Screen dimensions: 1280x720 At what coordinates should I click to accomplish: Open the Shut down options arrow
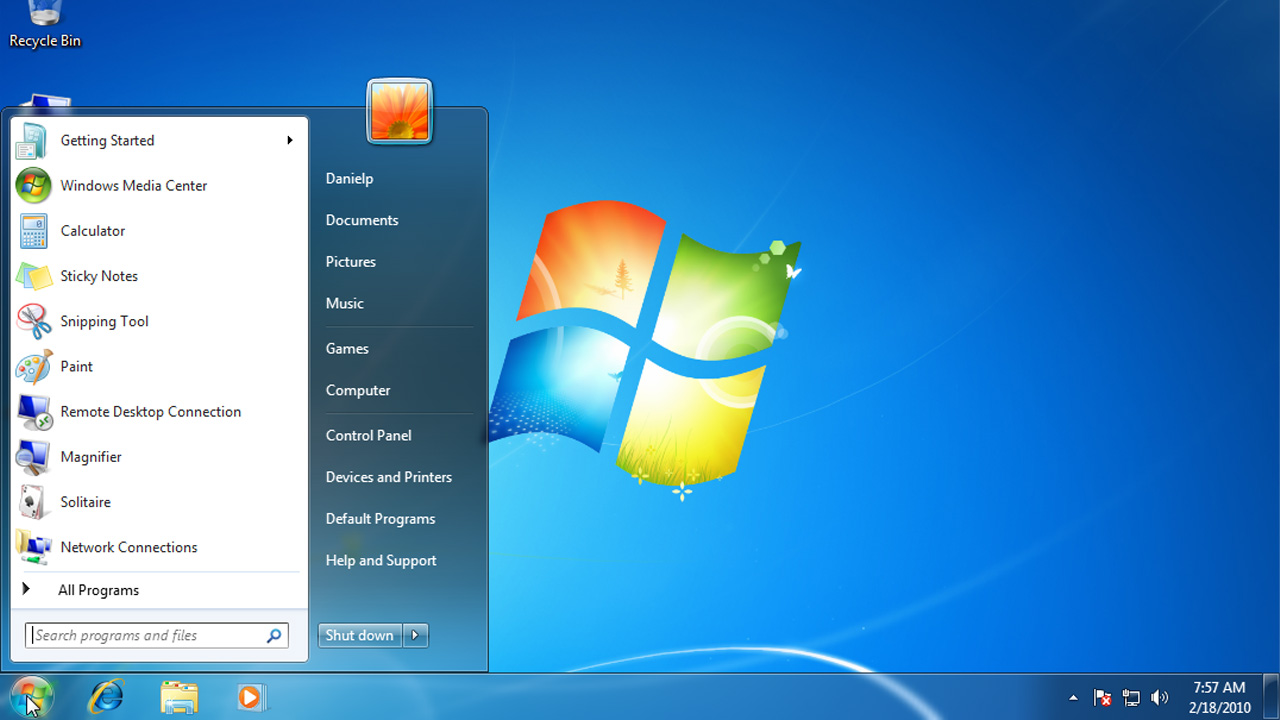point(415,635)
